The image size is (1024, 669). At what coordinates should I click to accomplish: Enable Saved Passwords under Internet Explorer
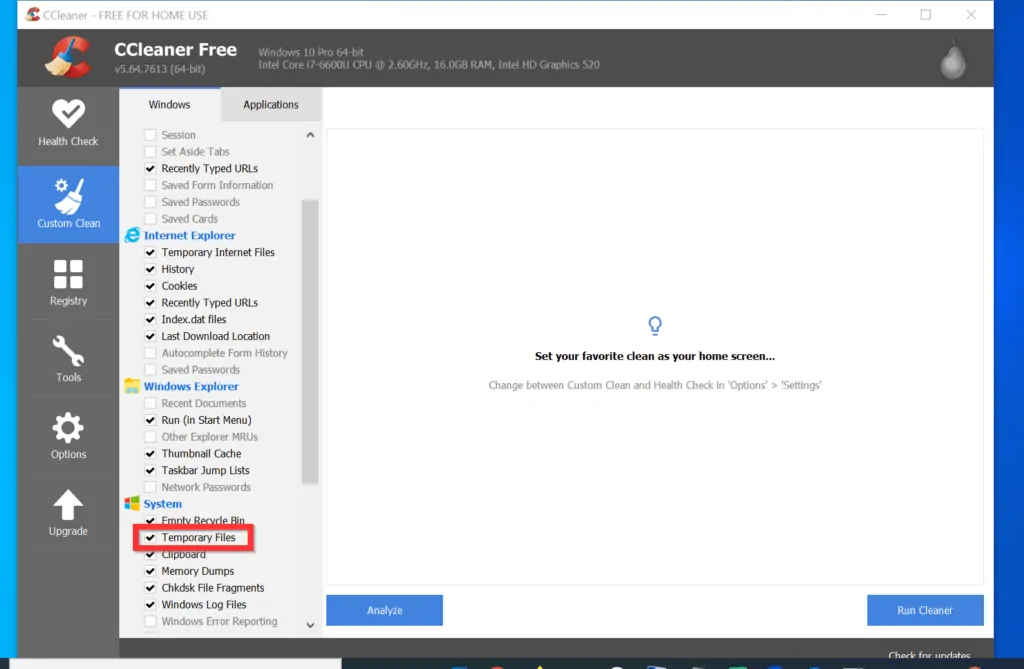(150, 369)
